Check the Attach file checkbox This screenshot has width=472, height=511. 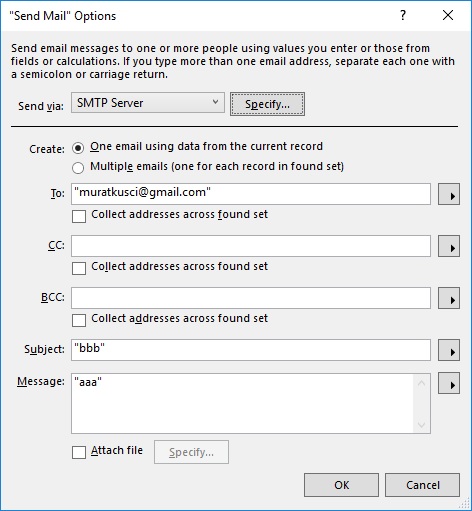tap(79, 452)
